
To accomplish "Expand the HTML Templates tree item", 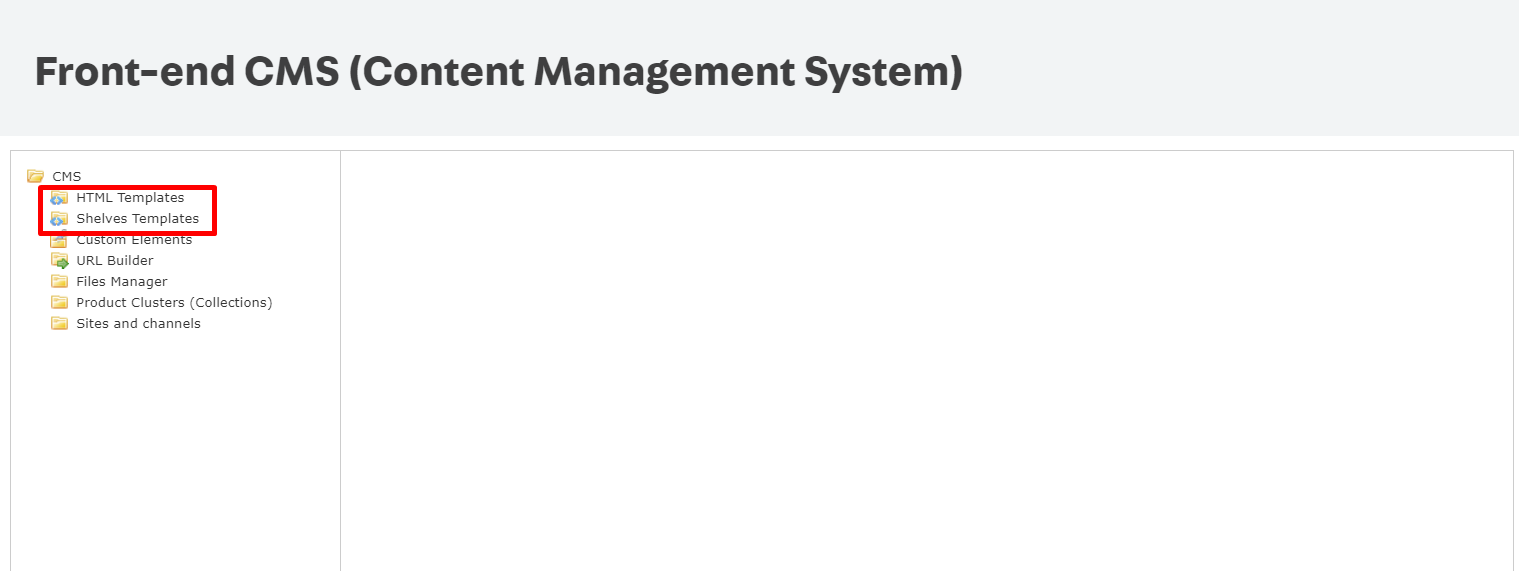I will point(130,198).
